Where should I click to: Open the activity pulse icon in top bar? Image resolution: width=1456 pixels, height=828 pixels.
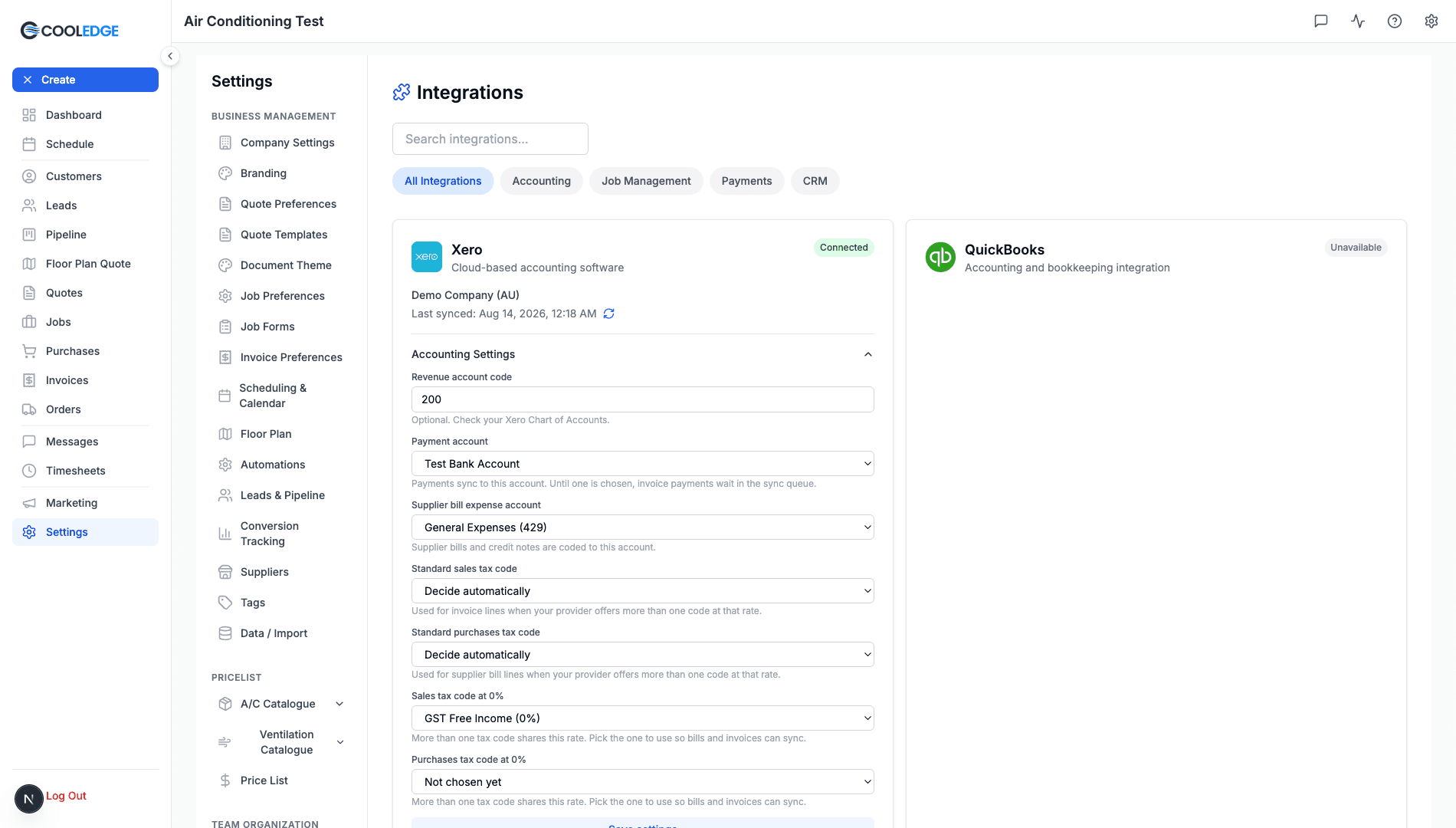[x=1358, y=21]
